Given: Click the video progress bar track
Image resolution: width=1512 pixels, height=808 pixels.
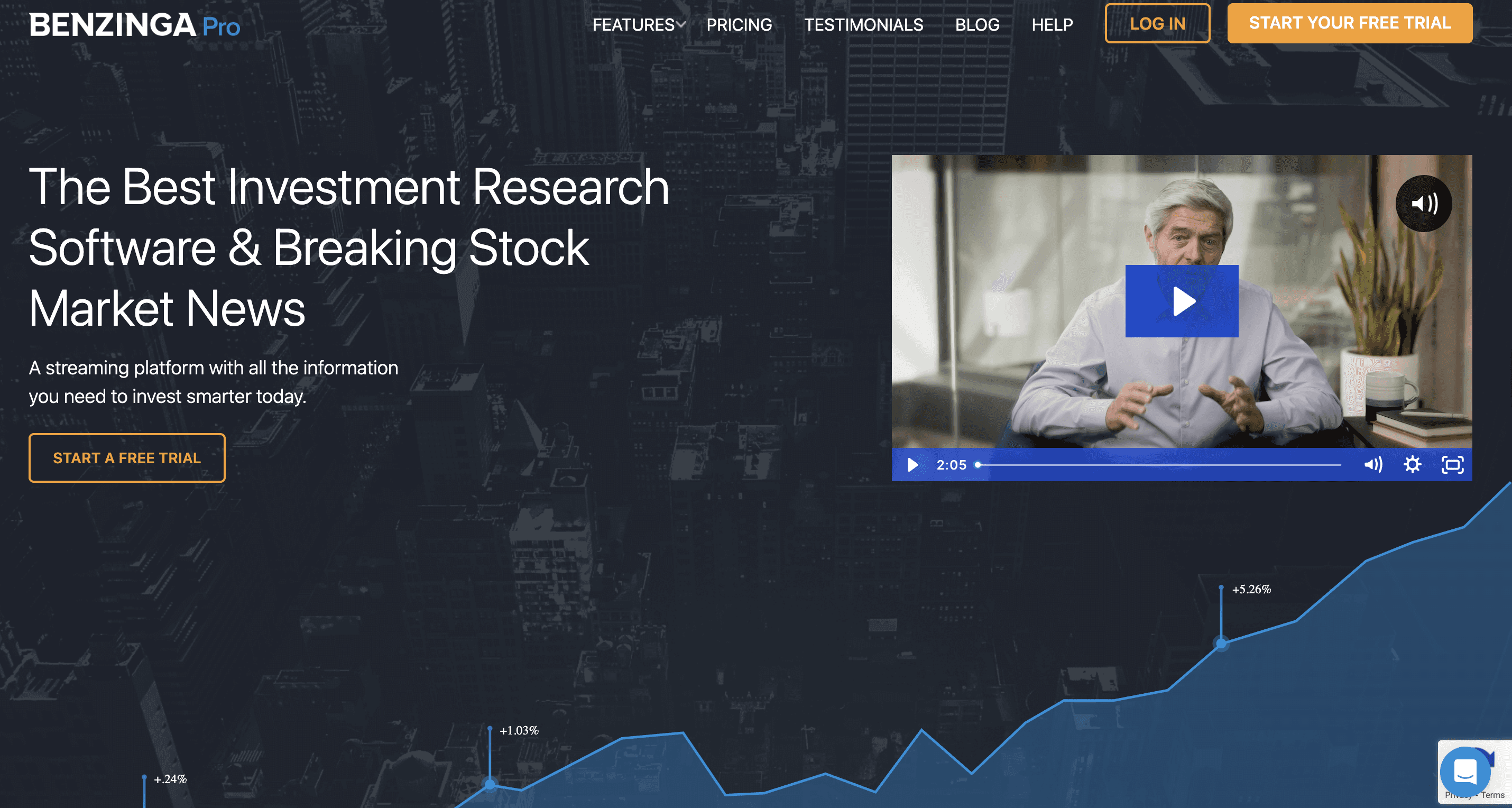Looking at the screenshot, I should point(1159,465).
